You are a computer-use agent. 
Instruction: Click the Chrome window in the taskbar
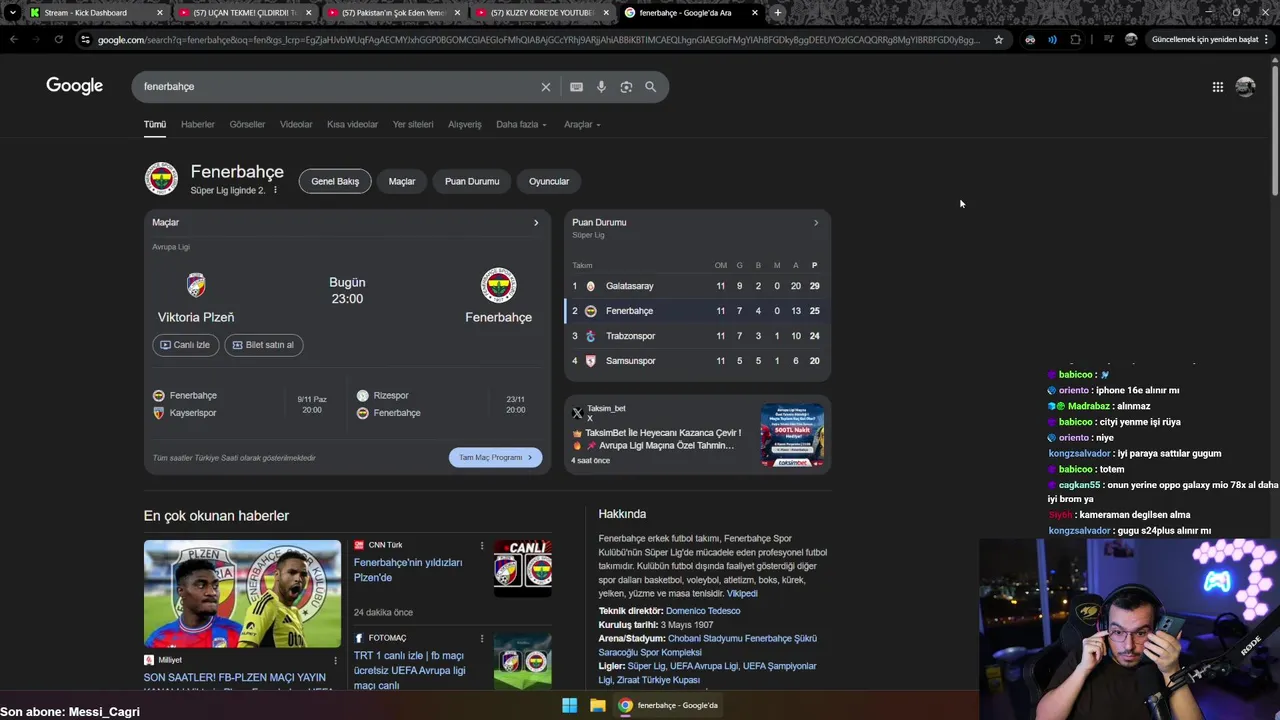[x=668, y=705]
